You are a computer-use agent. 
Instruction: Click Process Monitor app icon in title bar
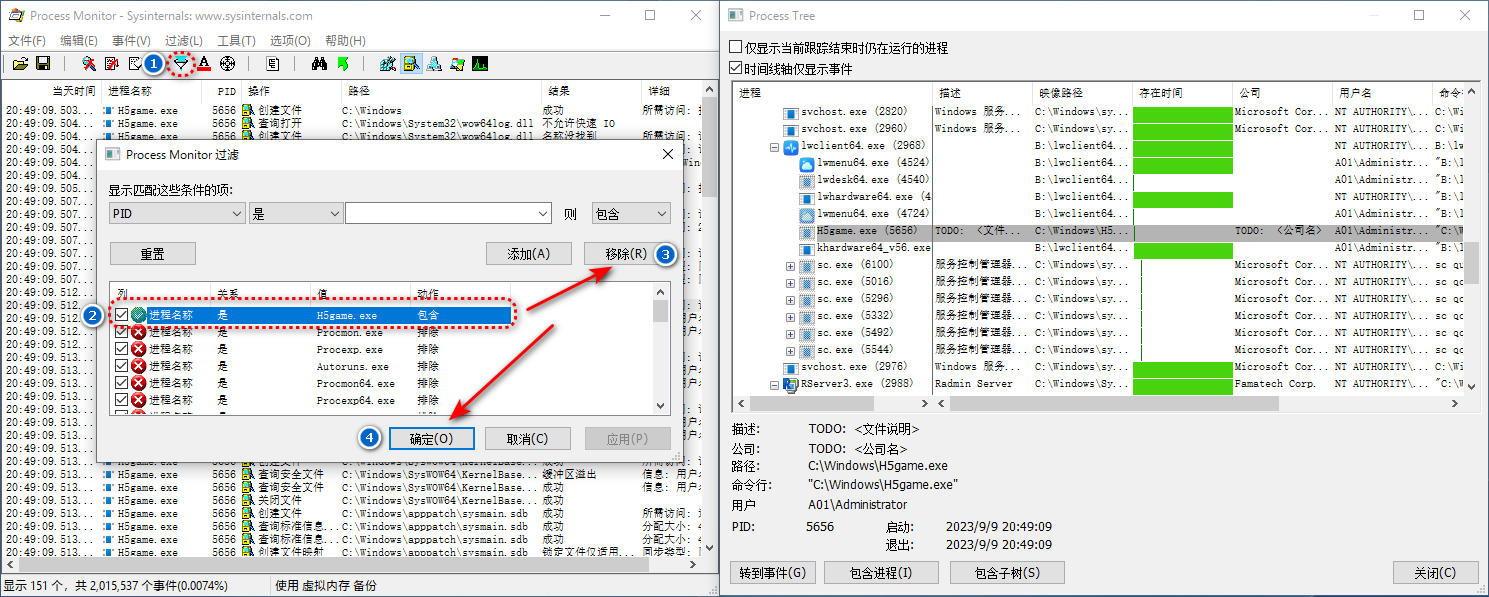(16, 16)
